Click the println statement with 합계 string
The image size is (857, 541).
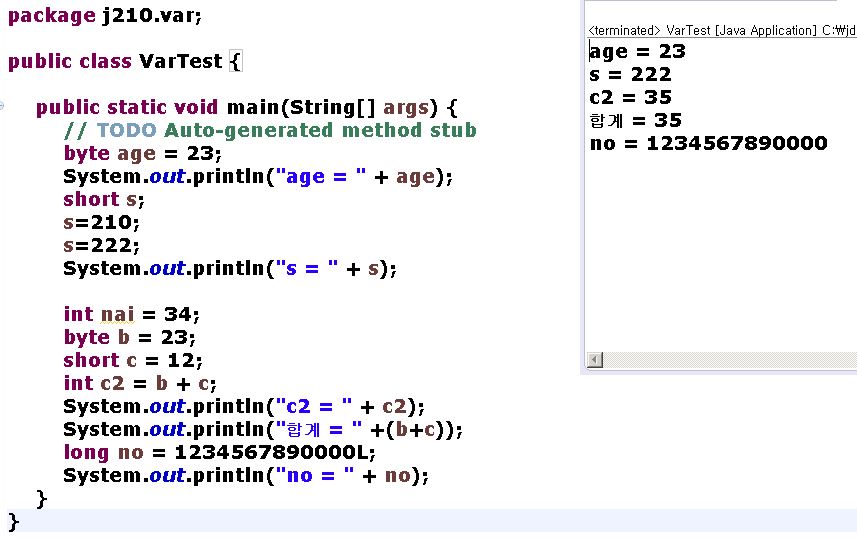click(x=263, y=430)
